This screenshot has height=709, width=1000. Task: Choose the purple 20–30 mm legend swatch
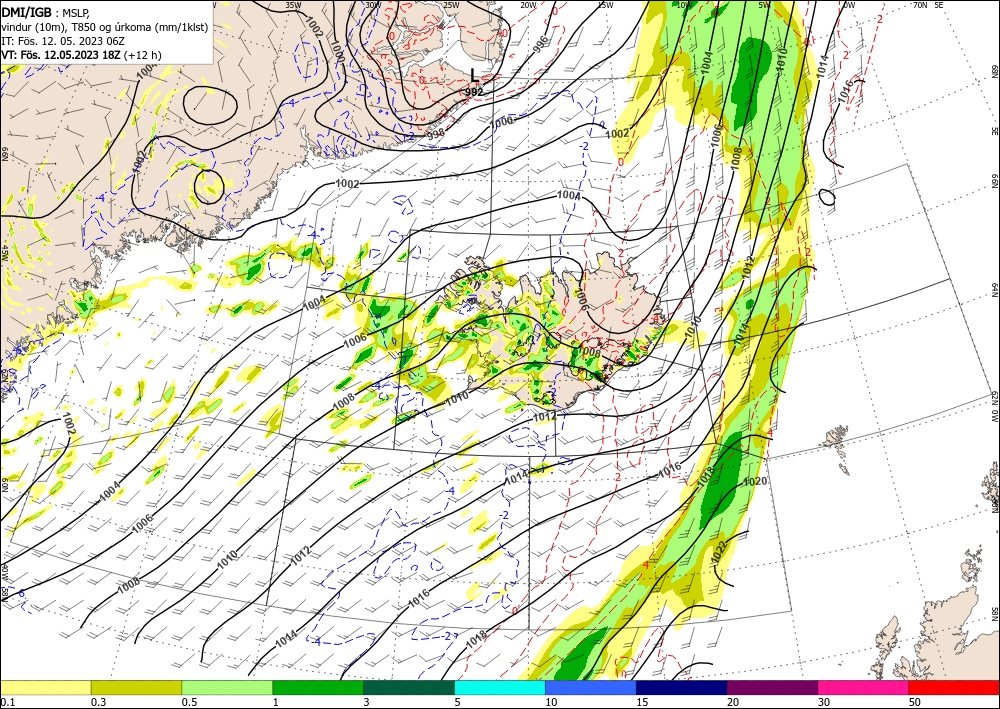[772, 687]
